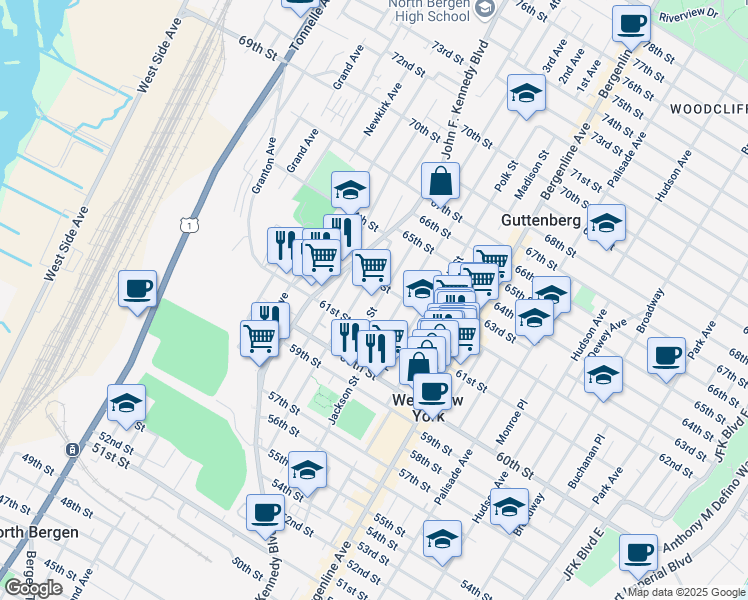This screenshot has height=600, width=748.
Task: Click the 69th St label near Tonnelle
Action: point(258,48)
